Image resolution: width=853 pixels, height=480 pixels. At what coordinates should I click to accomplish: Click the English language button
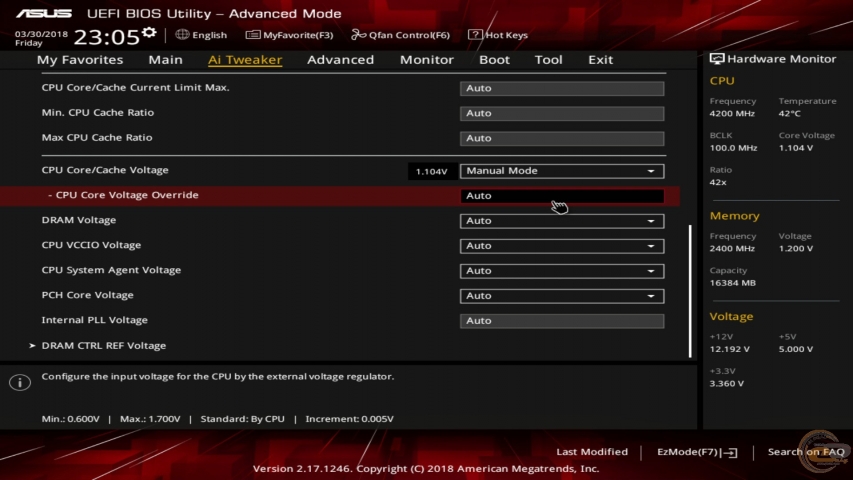(x=201, y=35)
